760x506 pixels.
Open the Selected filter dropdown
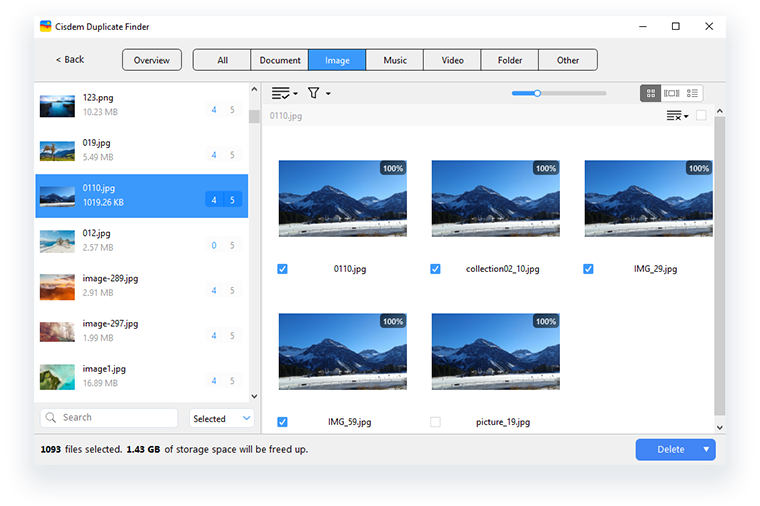point(221,418)
